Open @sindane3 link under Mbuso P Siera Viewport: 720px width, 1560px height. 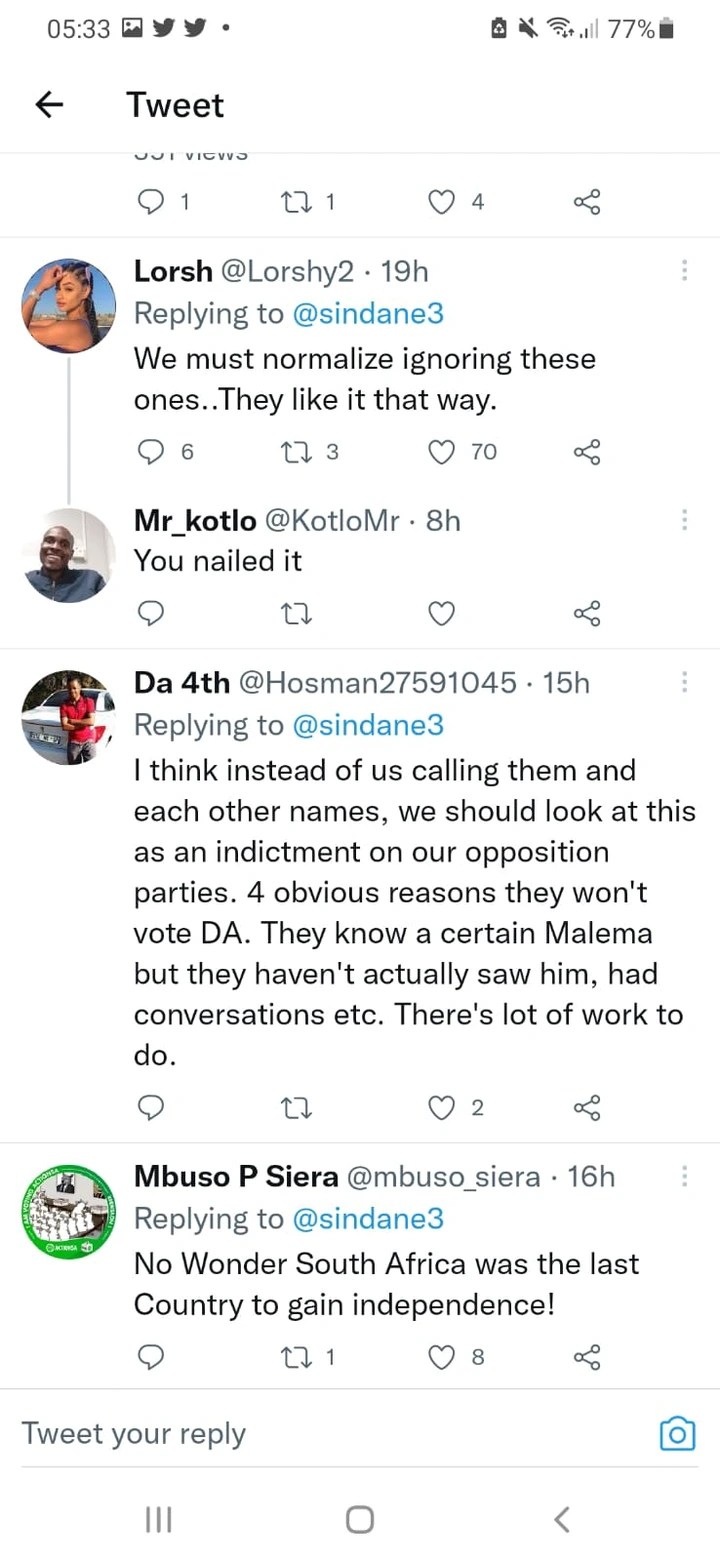click(367, 1219)
